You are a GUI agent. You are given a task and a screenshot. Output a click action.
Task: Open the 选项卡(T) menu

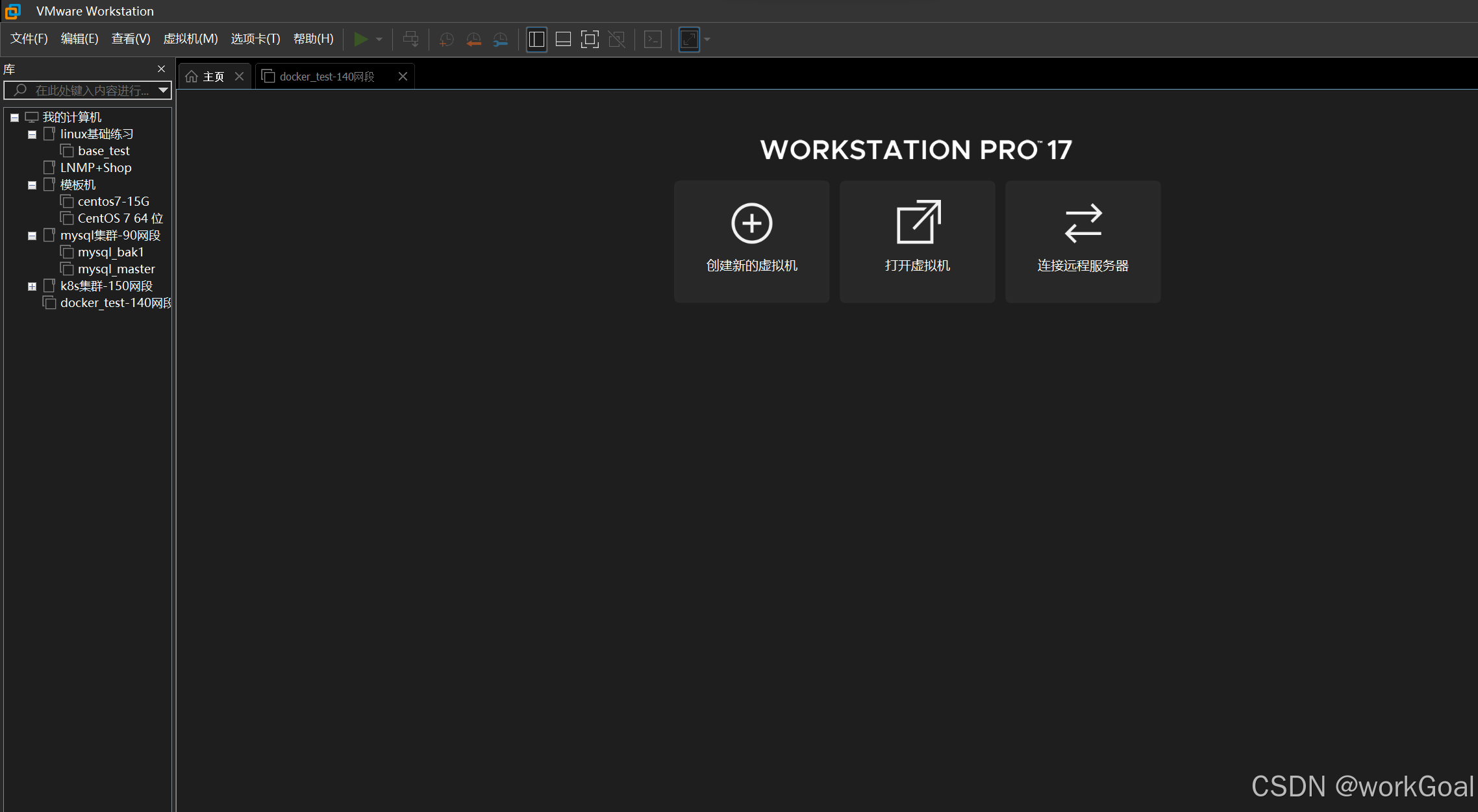[255, 39]
